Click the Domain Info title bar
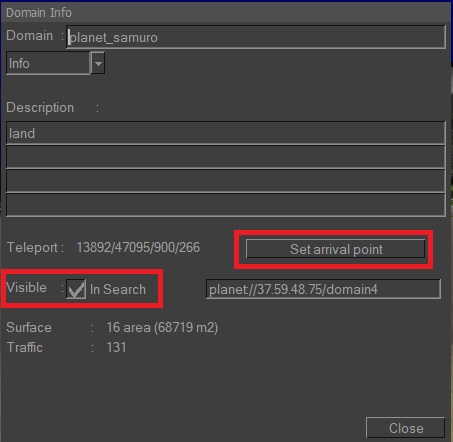Screen dimensions: 453x442 click(226, 12)
